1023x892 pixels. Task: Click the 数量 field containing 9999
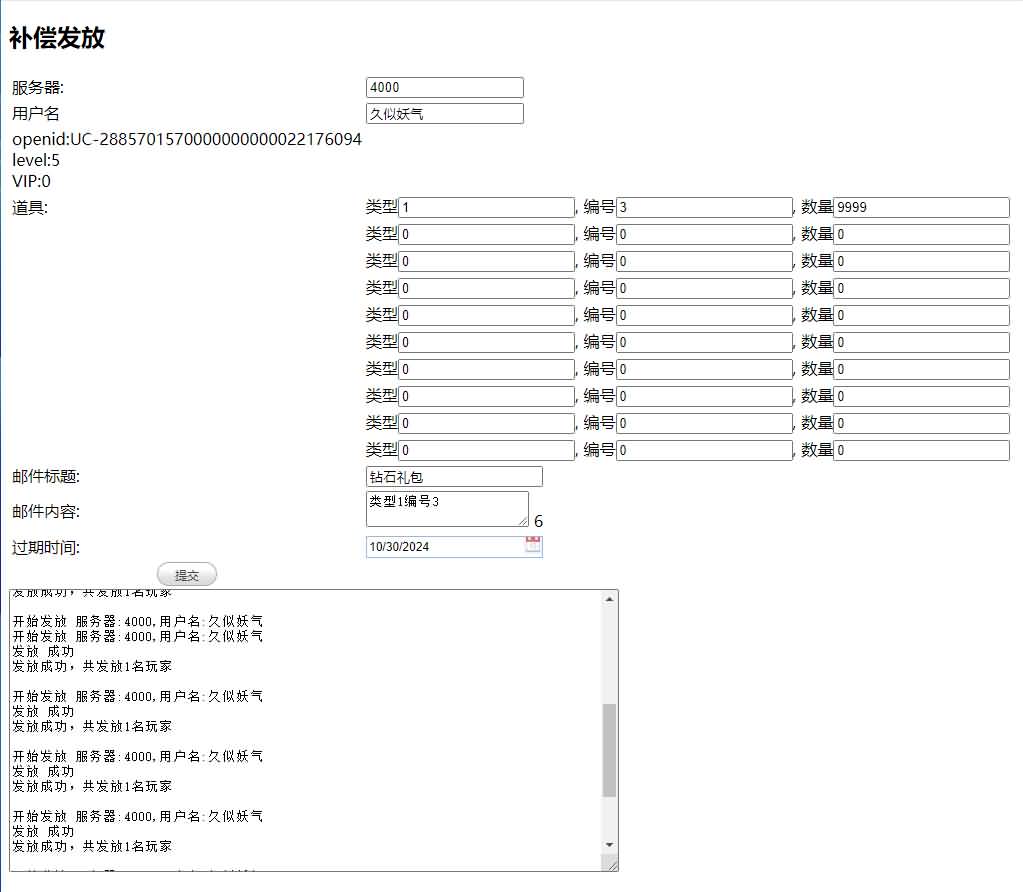point(921,208)
